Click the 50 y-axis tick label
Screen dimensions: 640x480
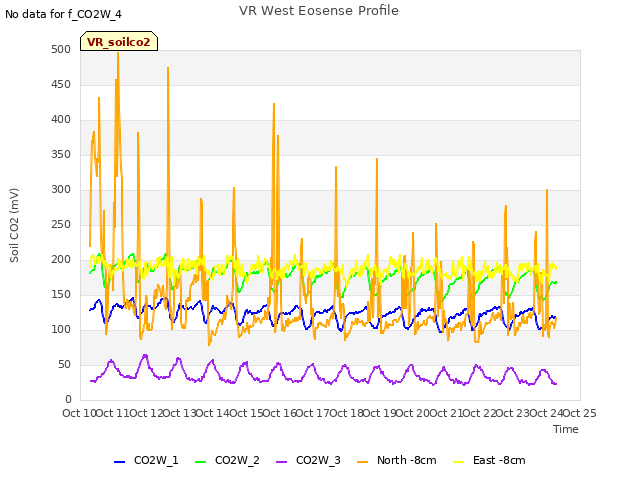click(65, 364)
